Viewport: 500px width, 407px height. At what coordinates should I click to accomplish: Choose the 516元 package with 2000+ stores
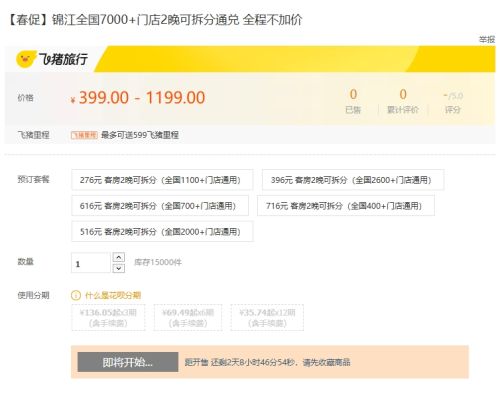(162, 231)
